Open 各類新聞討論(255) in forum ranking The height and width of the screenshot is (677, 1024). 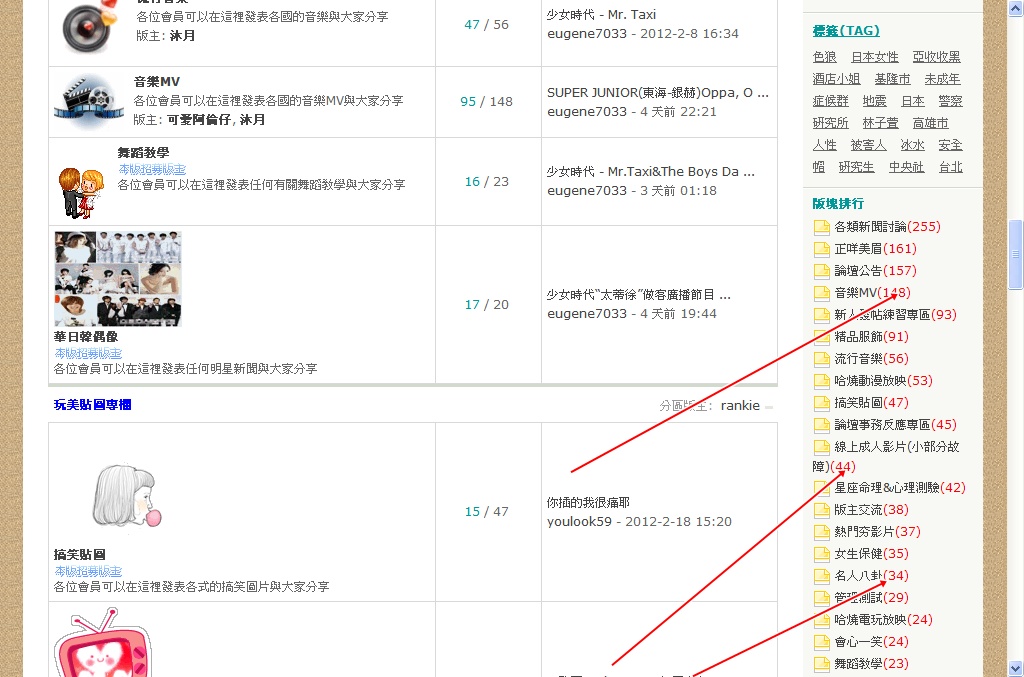coord(888,227)
